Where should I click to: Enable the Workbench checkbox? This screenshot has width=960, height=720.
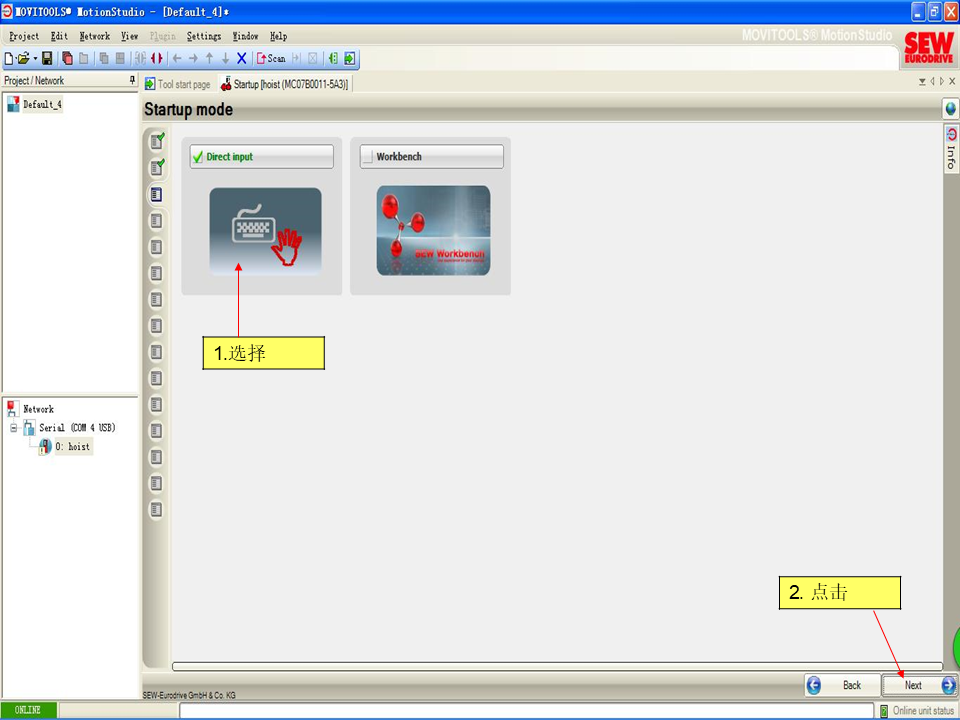(367, 157)
